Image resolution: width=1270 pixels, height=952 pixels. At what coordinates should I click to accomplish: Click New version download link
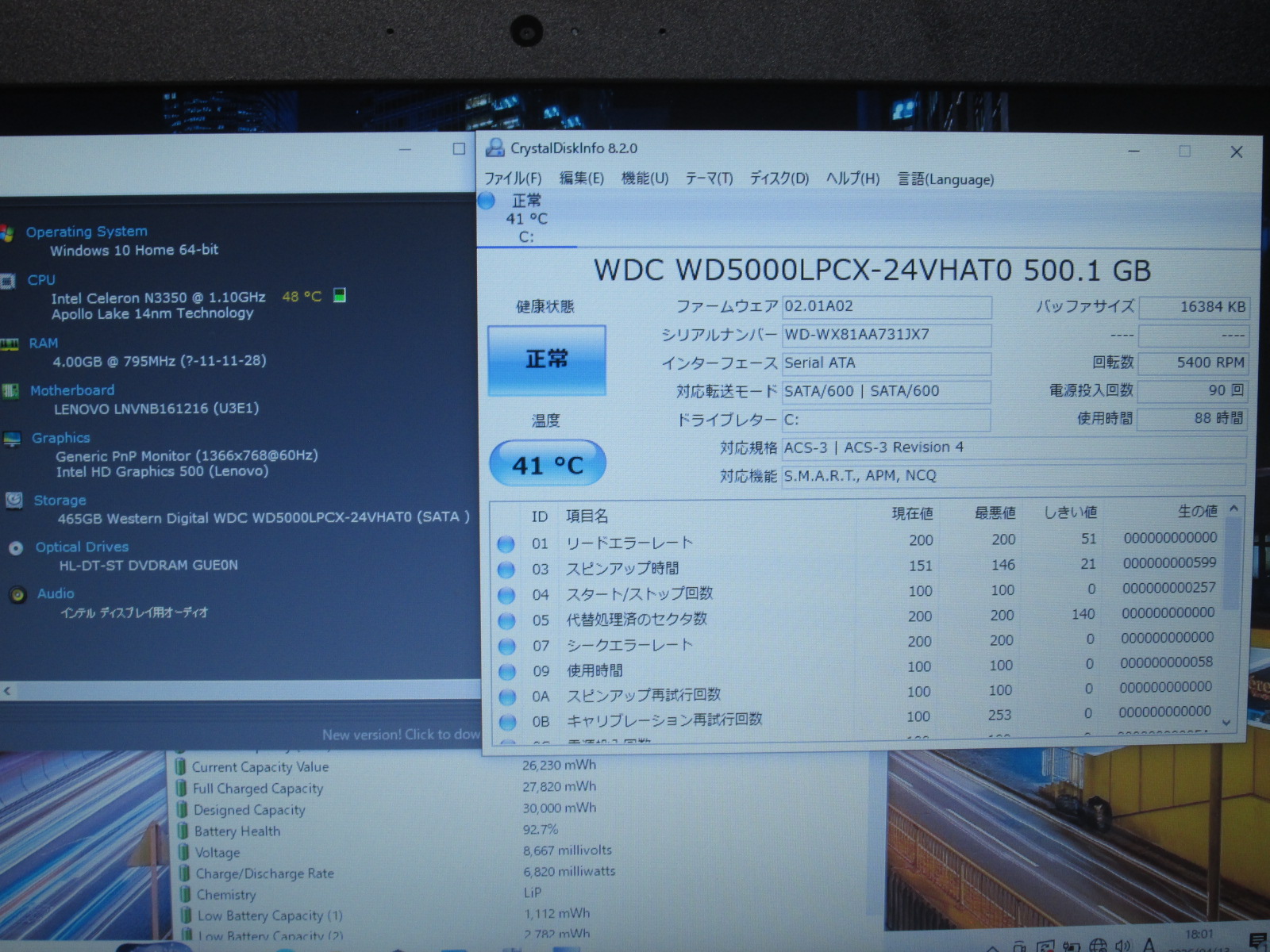click(x=400, y=735)
